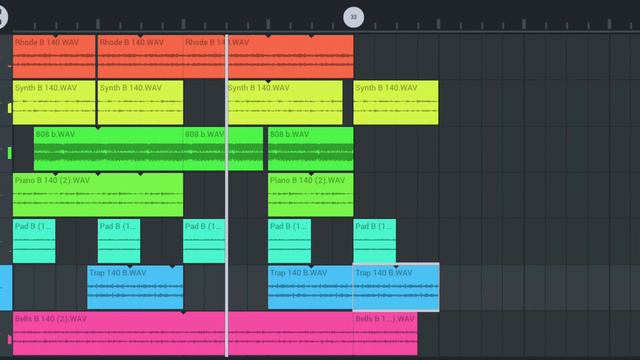Select the third Rhode B 140.WAV clip
This screenshot has width=640, height=360.
269,56
